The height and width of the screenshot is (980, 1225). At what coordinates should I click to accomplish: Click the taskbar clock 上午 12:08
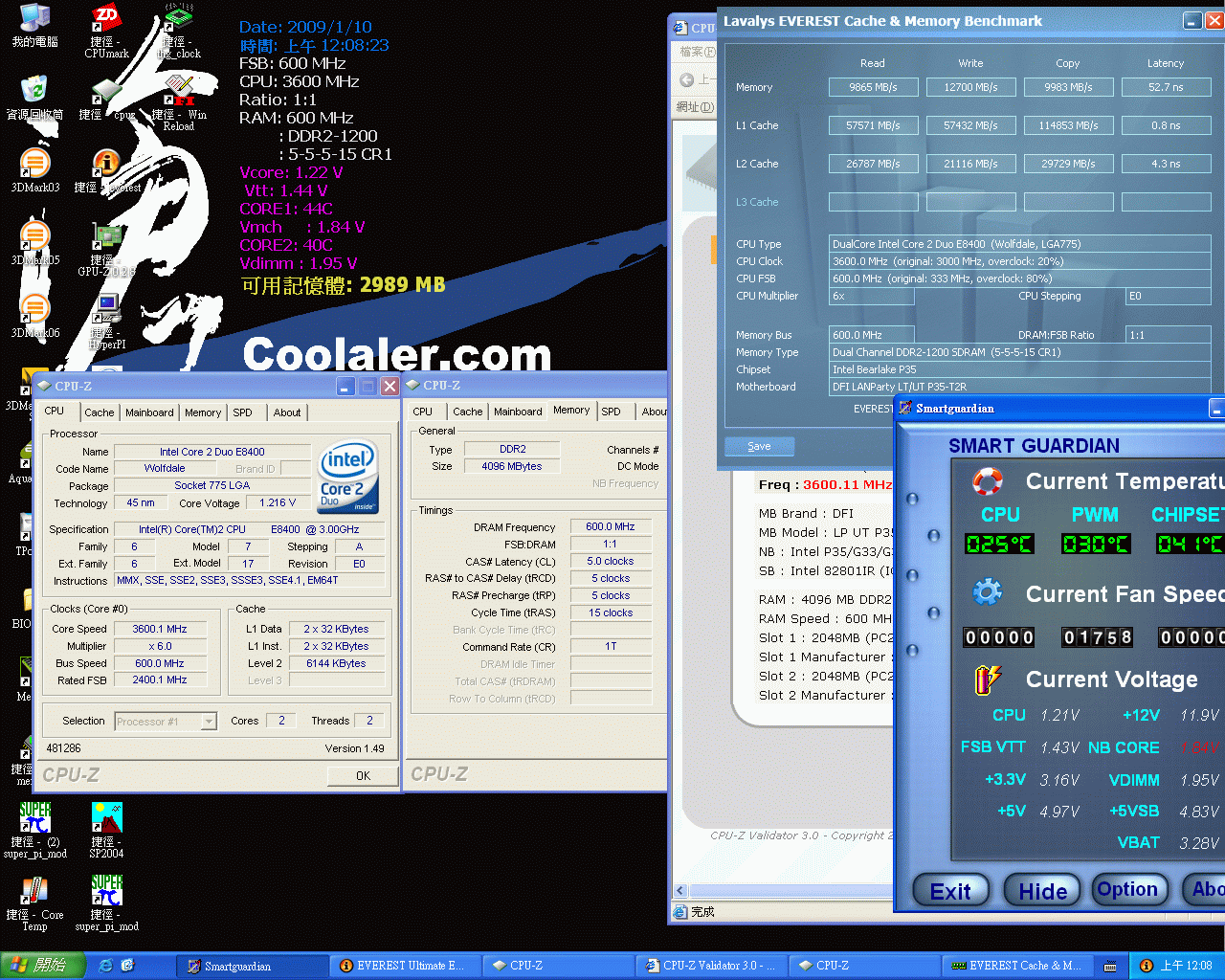[1186, 966]
